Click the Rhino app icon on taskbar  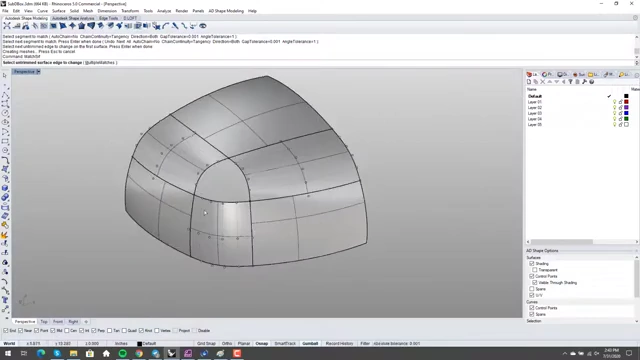pyautogui.click(x=171, y=353)
